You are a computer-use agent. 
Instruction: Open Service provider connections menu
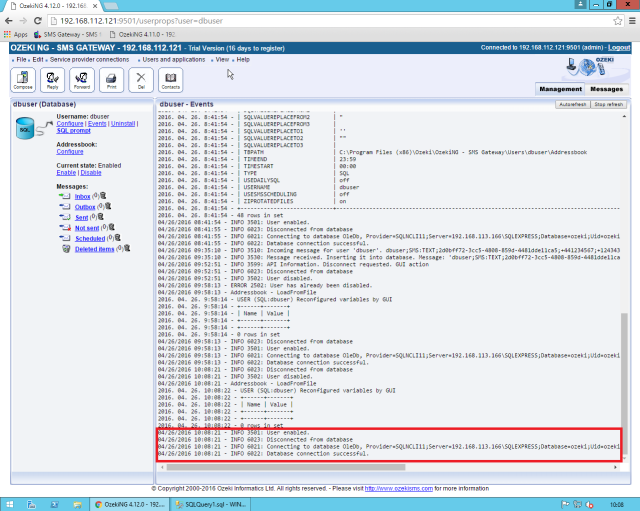click(89, 60)
